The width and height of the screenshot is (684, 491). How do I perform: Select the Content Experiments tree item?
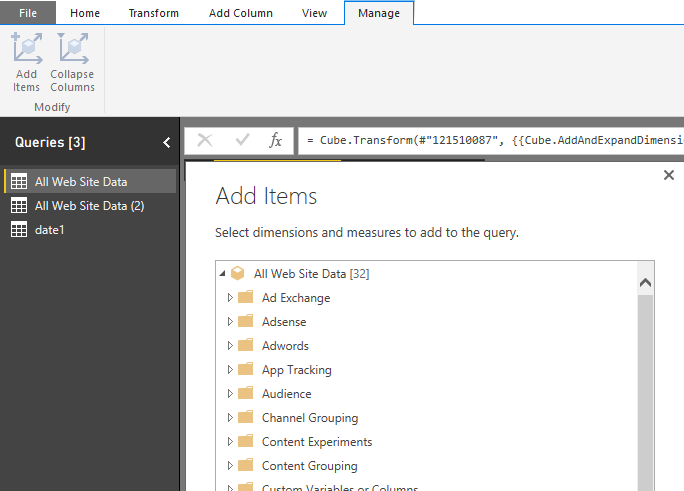pyautogui.click(x=317, y=442)
